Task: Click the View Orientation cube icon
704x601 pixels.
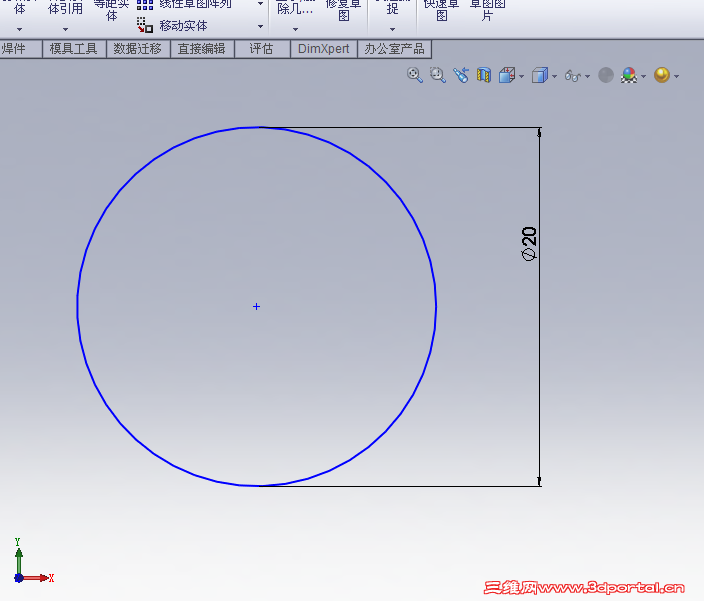Action: pos(507,75)
